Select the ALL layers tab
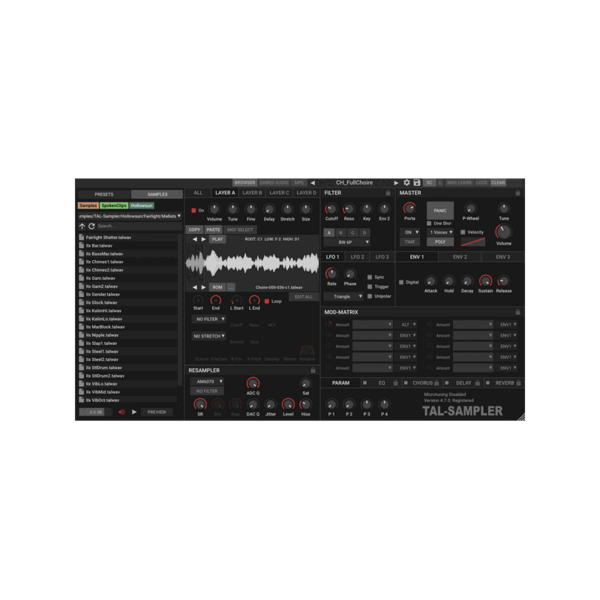This screenshot has width=600, height=600. pyautogui.click(x=198, y=193)
